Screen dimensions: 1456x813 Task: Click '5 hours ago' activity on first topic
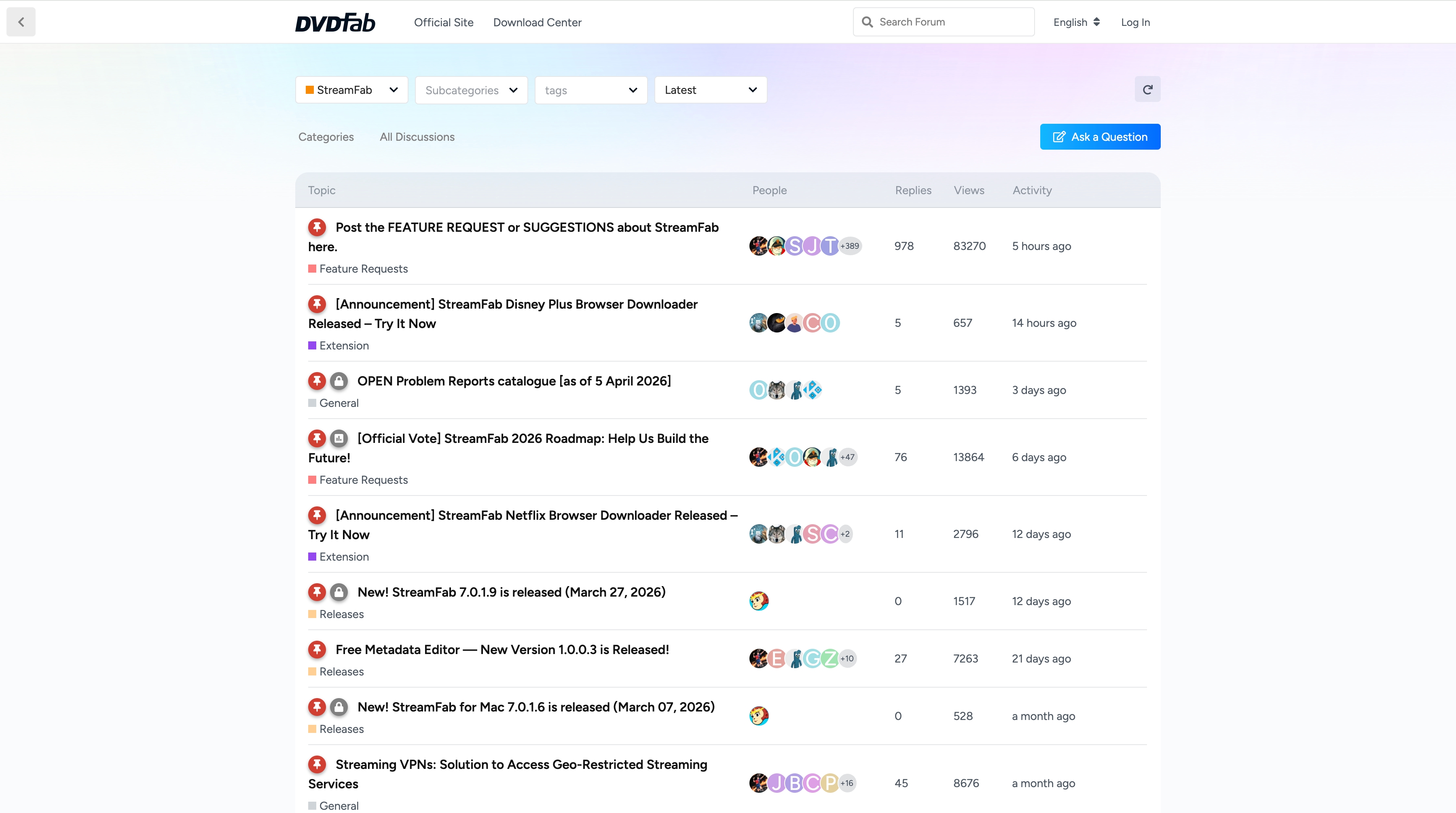click(x=1041, y=246)
